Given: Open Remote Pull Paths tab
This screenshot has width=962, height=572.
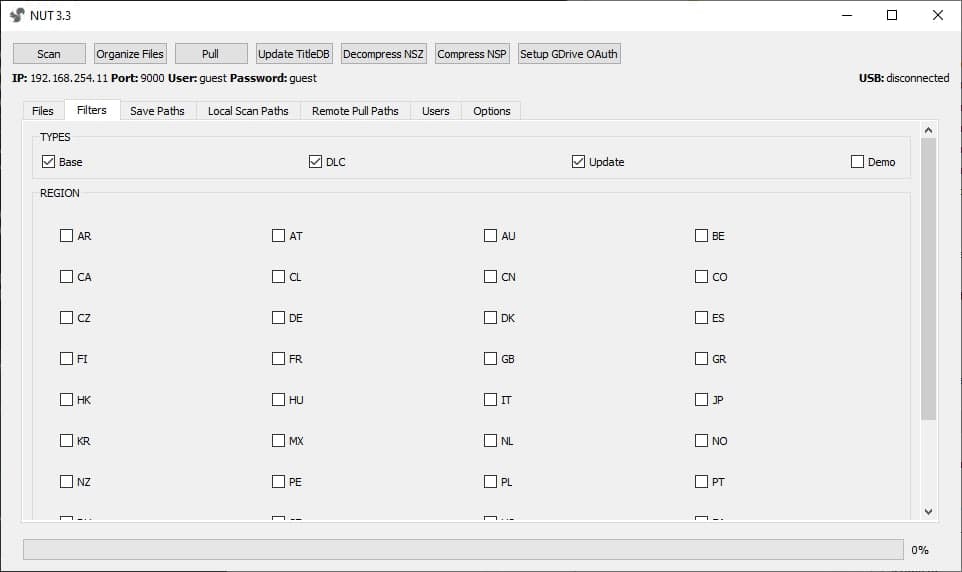Looking at the screenshot, I should click(x=355, y=111).
